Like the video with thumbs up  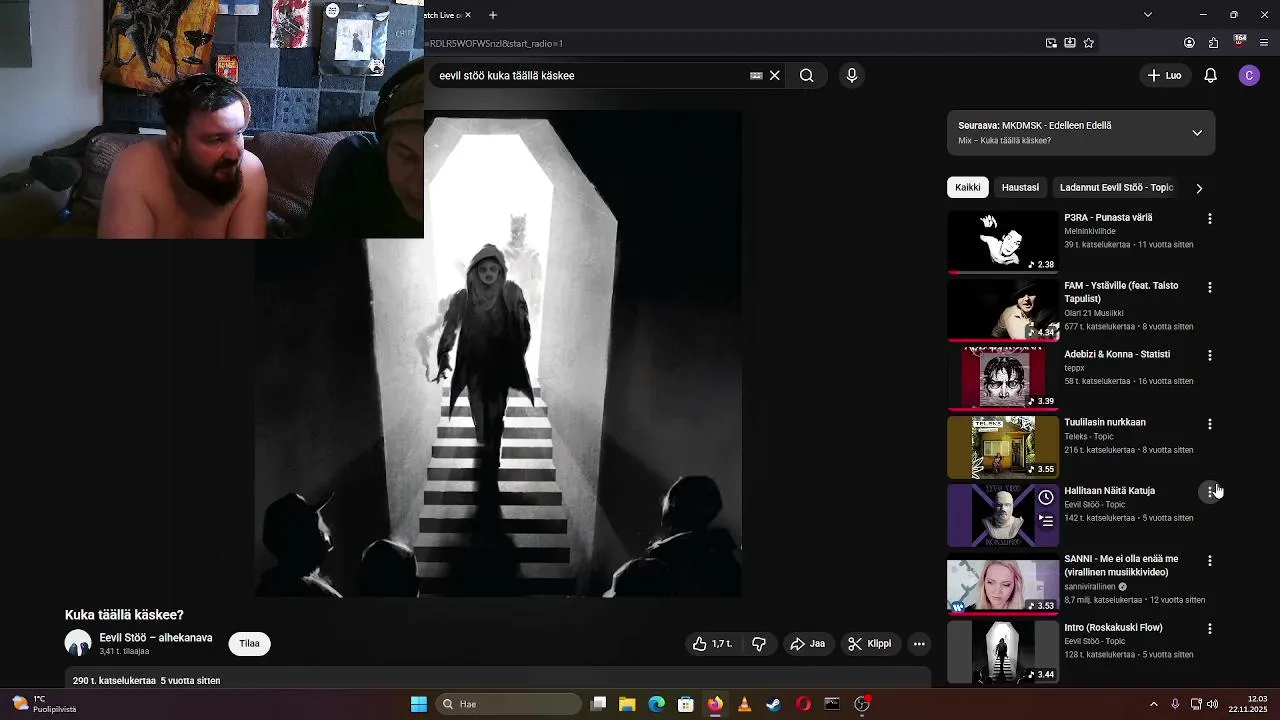(712, 644)
